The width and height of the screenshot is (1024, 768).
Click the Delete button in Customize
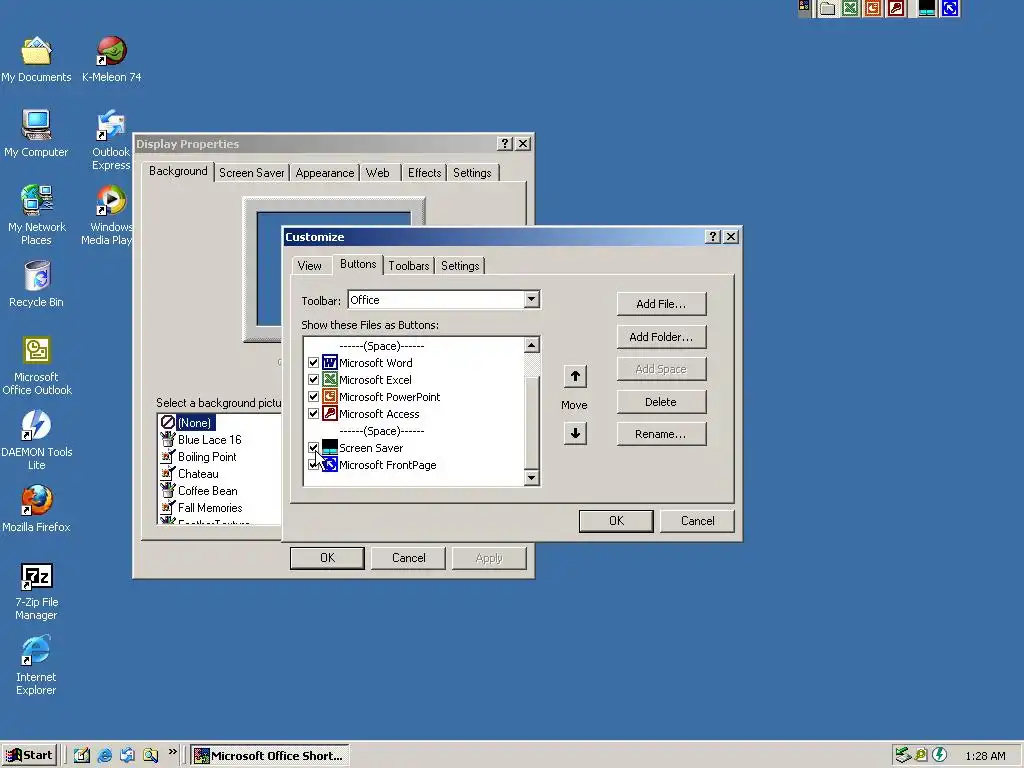pyautogui.click(x=661, y=402)
